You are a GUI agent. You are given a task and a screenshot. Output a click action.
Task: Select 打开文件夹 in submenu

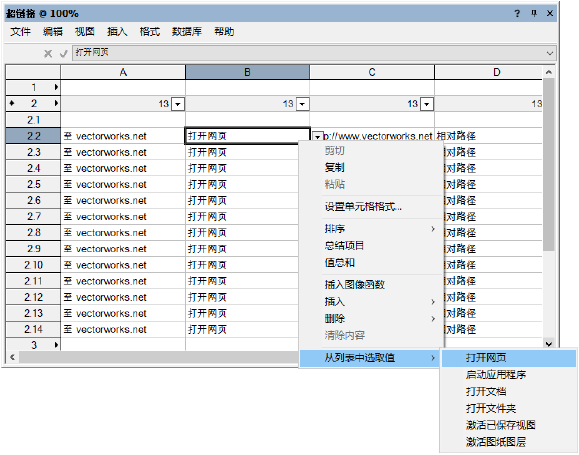click(509, 408)
